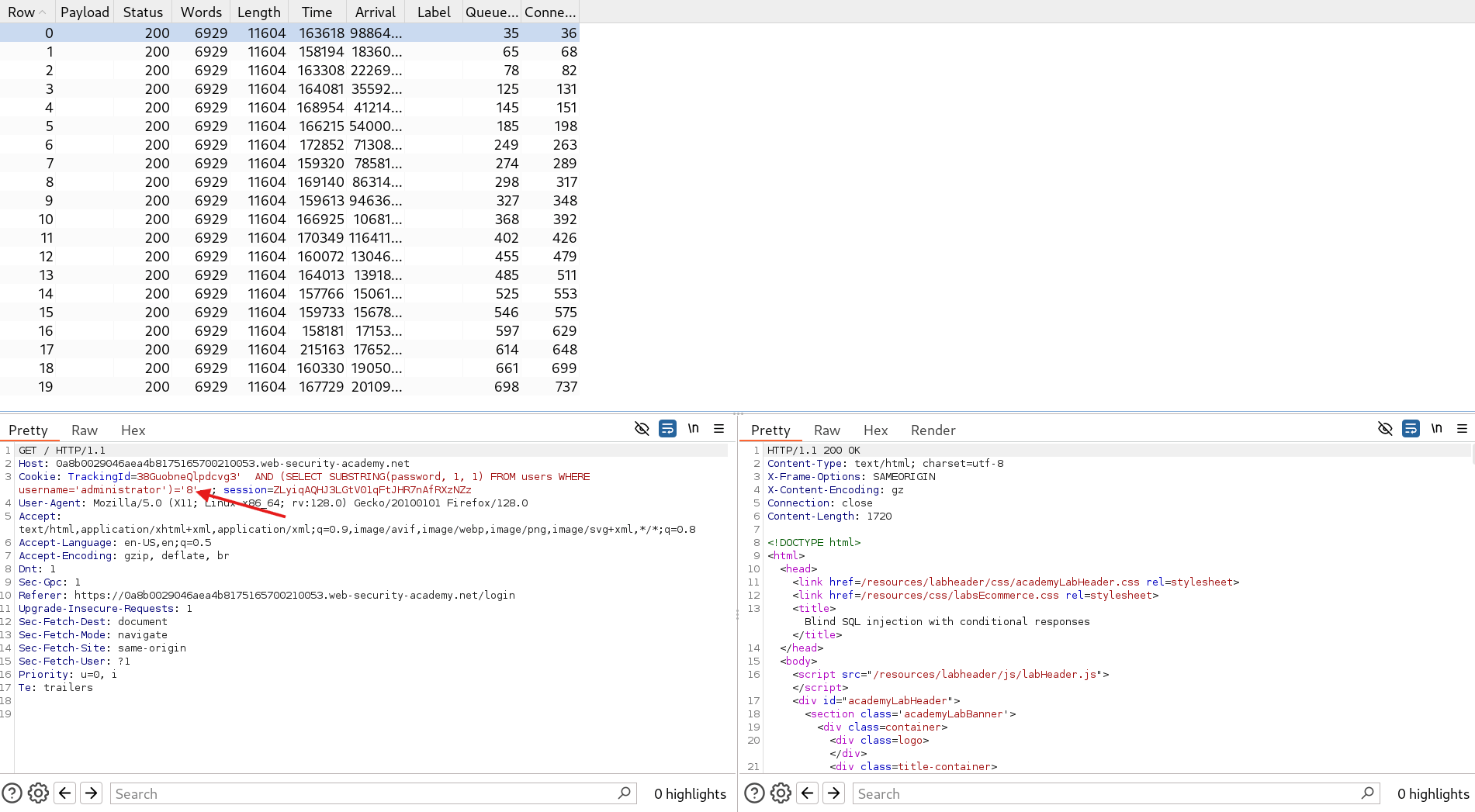Sort table by Payload column
This screenshot has height=812, width=1475.
point(85,12)
